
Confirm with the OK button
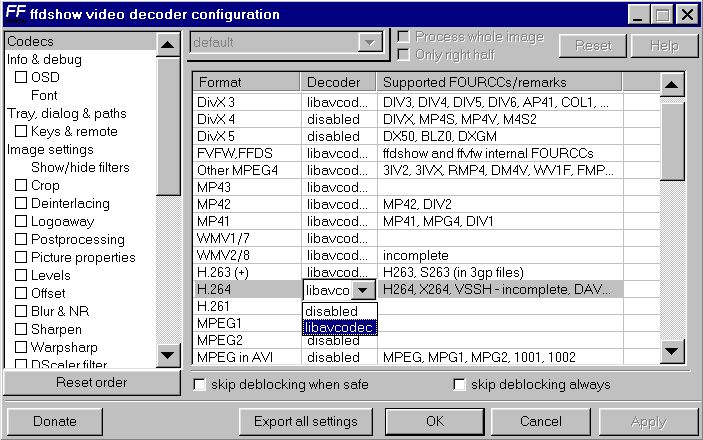tap(435, 421)
